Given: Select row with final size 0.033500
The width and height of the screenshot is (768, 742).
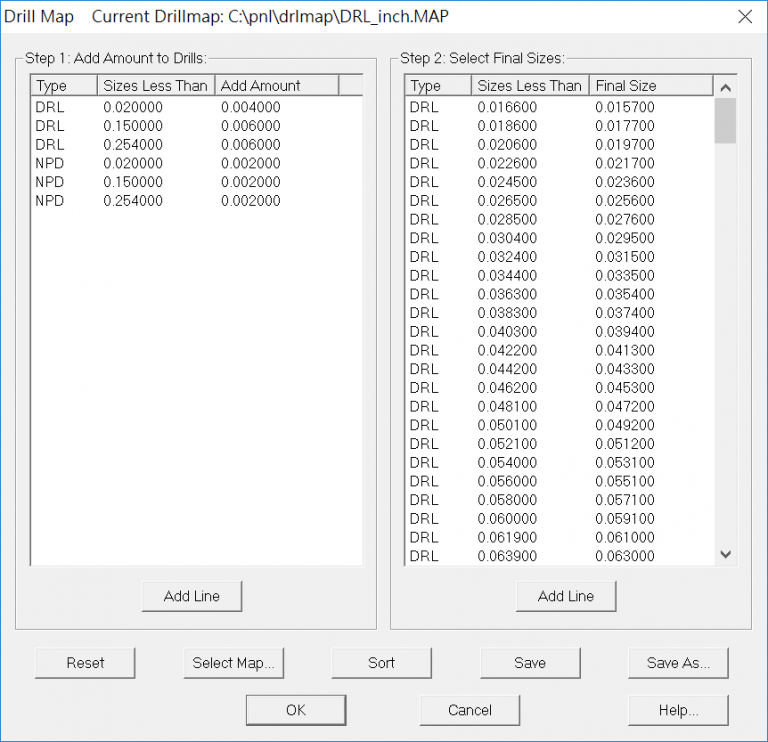Looking at the screenshot, I should point(559,275).
